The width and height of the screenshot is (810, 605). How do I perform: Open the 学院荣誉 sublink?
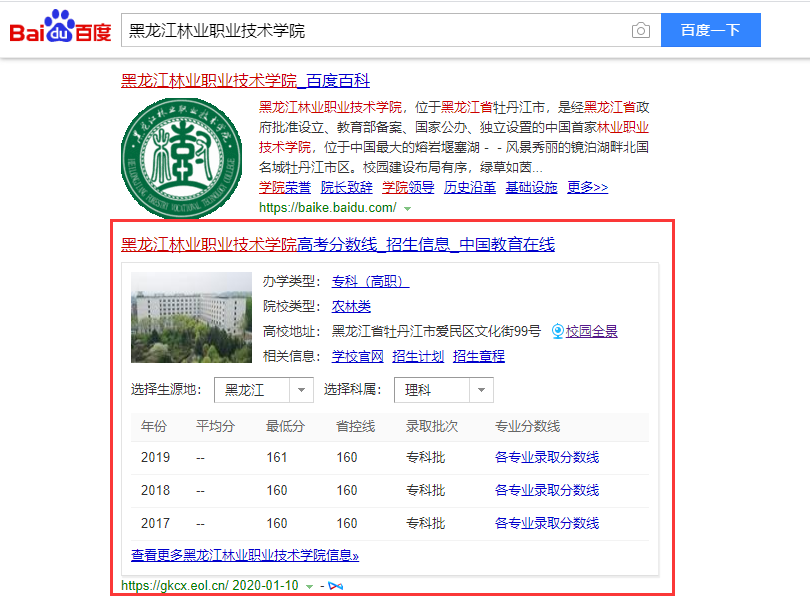click(285, 187)
